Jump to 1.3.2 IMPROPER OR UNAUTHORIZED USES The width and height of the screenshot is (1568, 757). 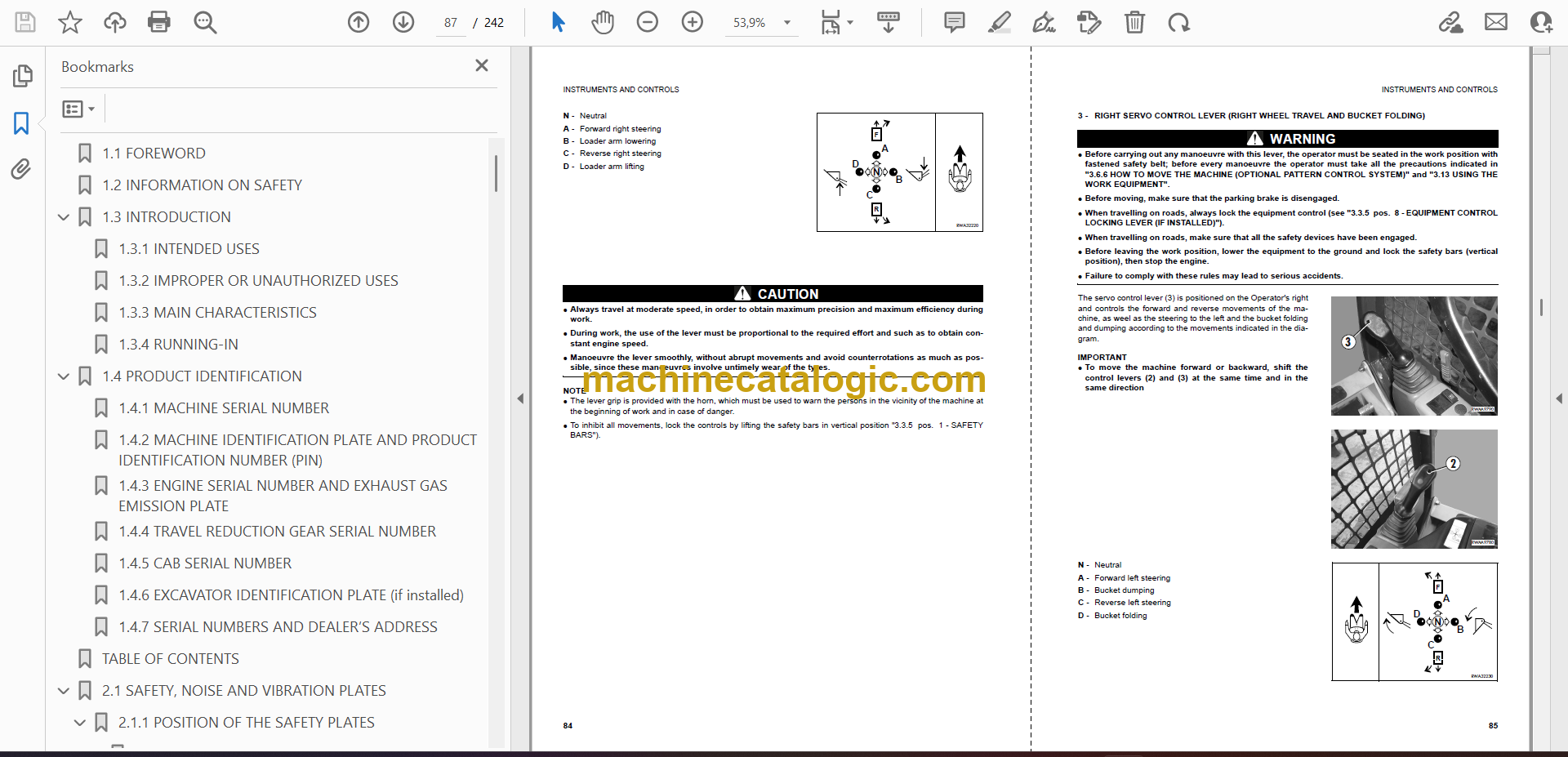click(258, 281)
